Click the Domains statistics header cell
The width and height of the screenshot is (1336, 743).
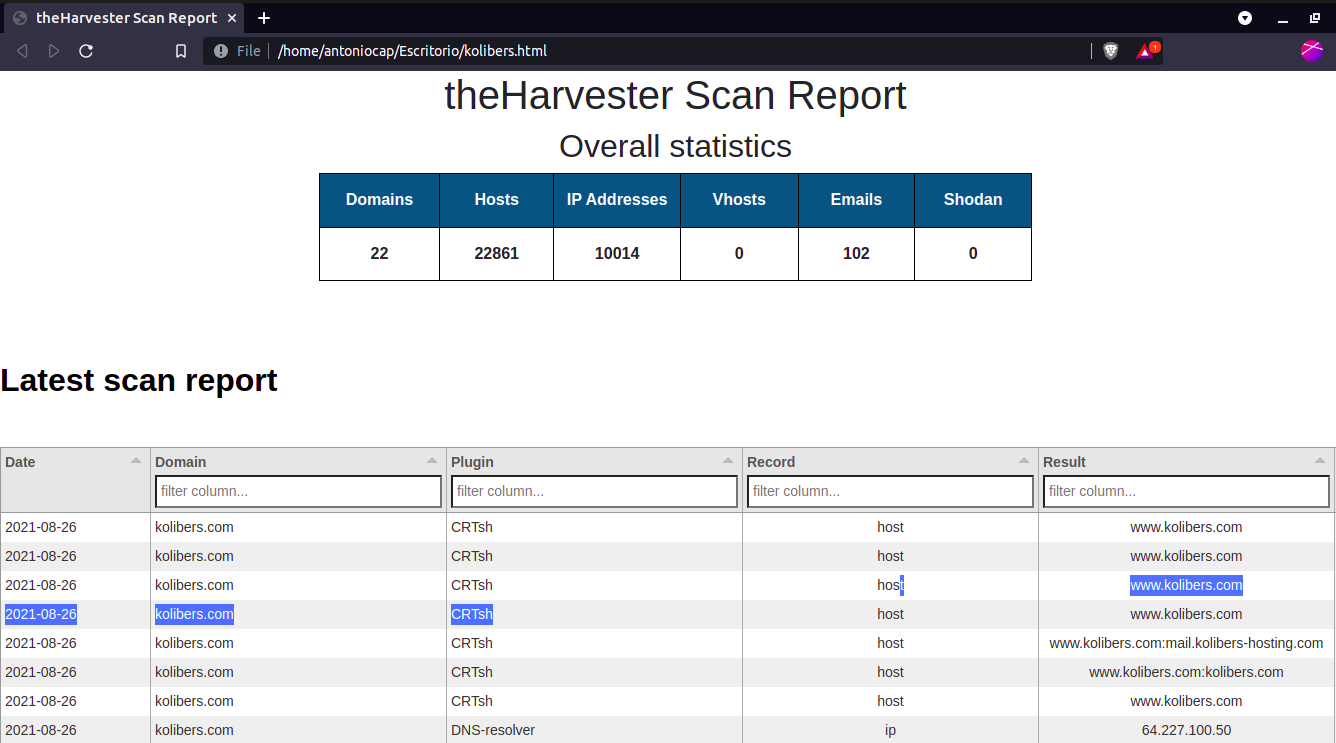click(379, 200)
